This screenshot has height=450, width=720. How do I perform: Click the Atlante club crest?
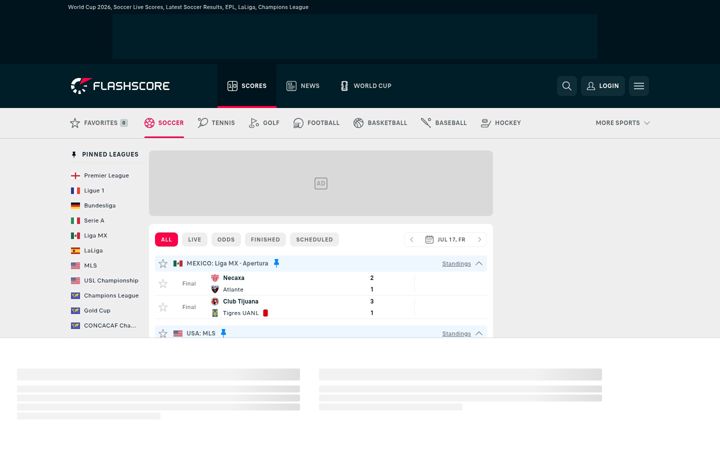(215, 289)
